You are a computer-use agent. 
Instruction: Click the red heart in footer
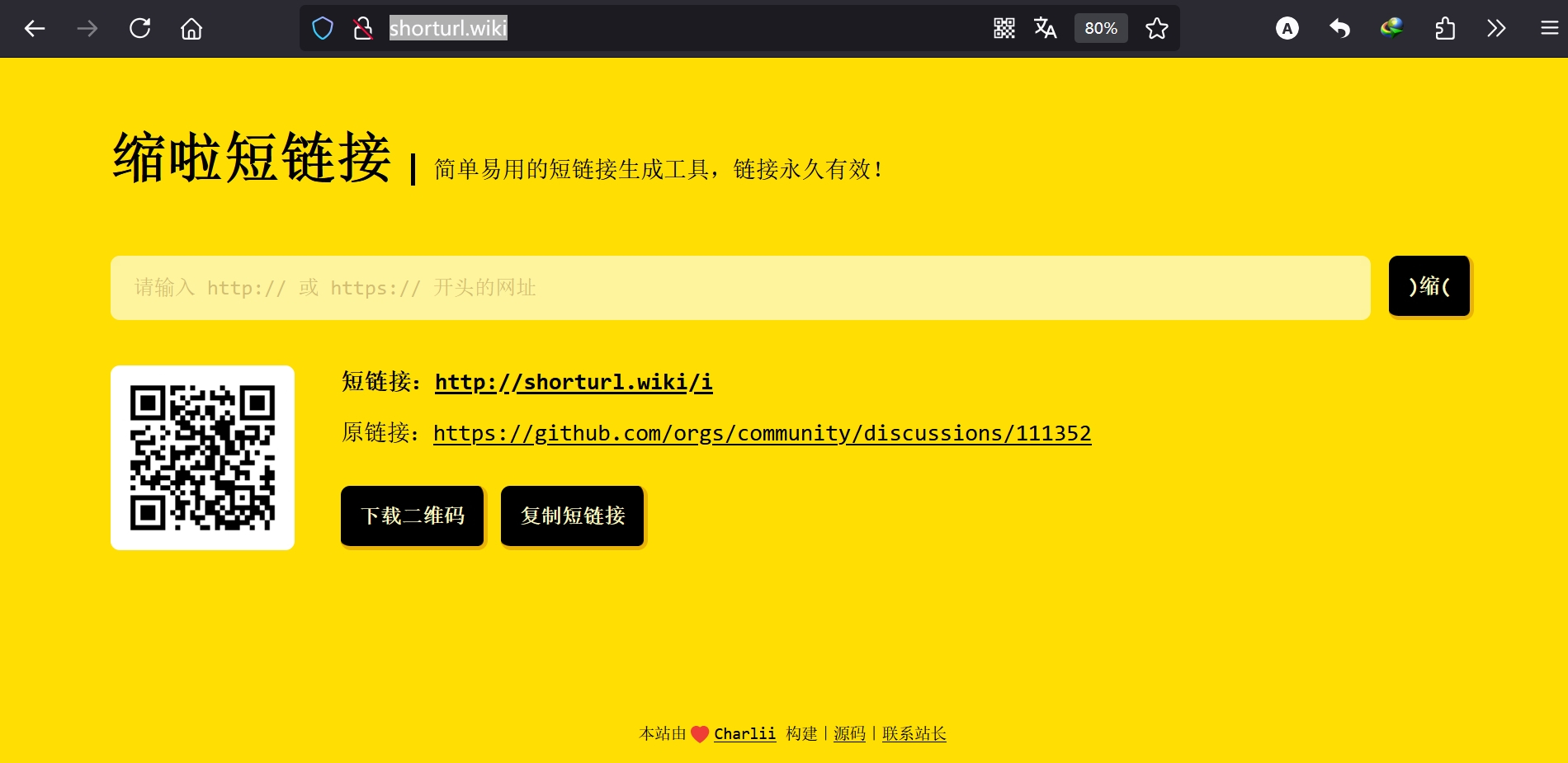[700, 734]
